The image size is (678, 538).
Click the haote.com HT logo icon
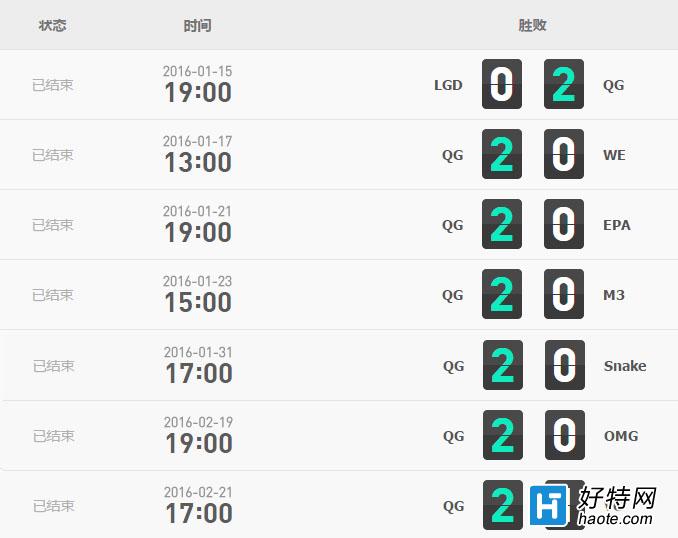(x=550, y=505)
